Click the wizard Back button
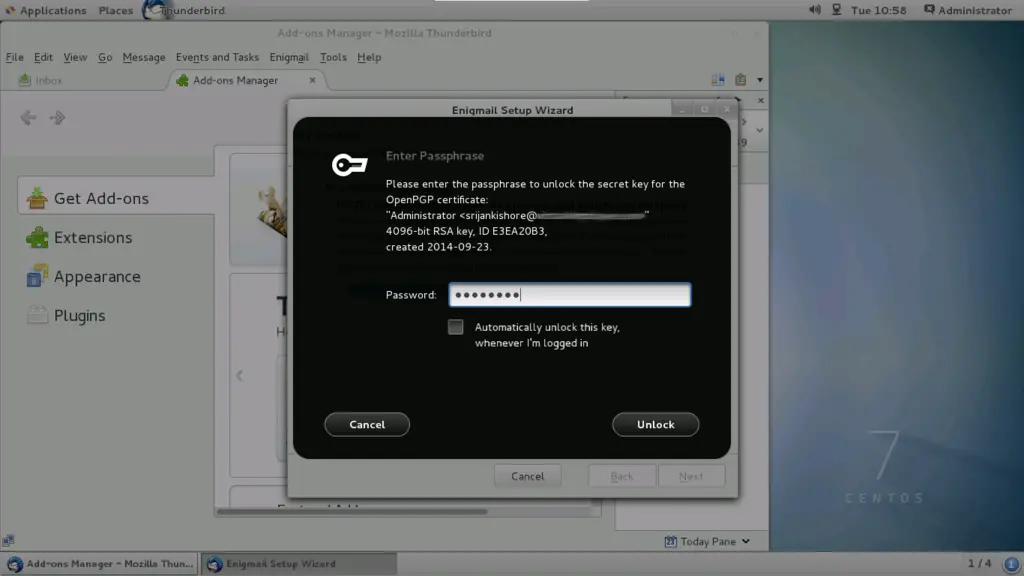 pos(622,476)
